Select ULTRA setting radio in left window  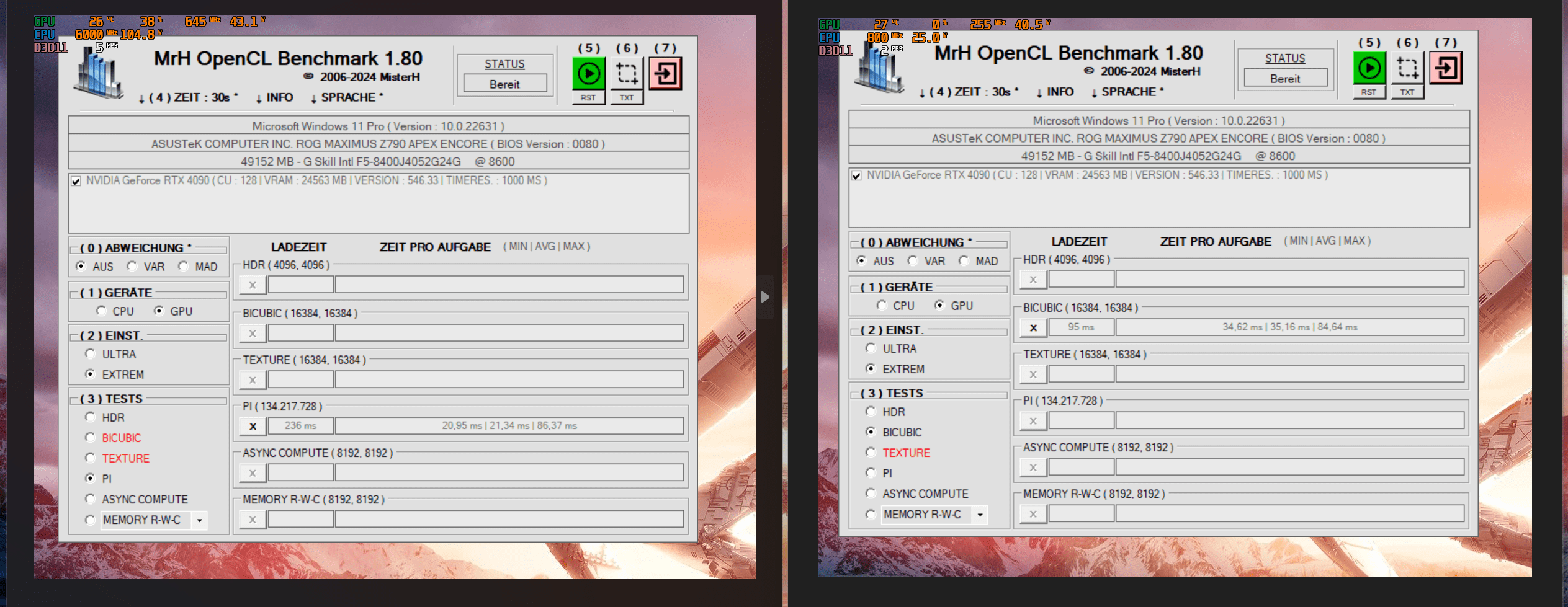[91, 353]
